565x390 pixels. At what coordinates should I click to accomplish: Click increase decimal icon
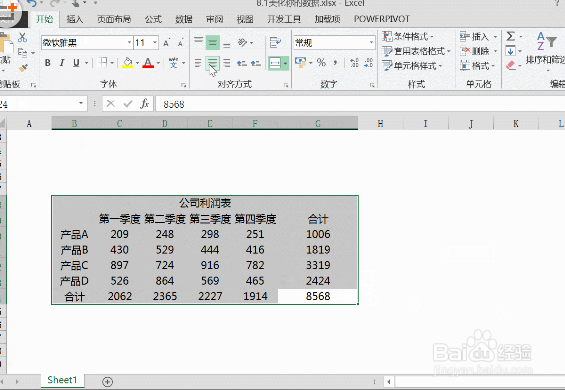tap(354, 63)
